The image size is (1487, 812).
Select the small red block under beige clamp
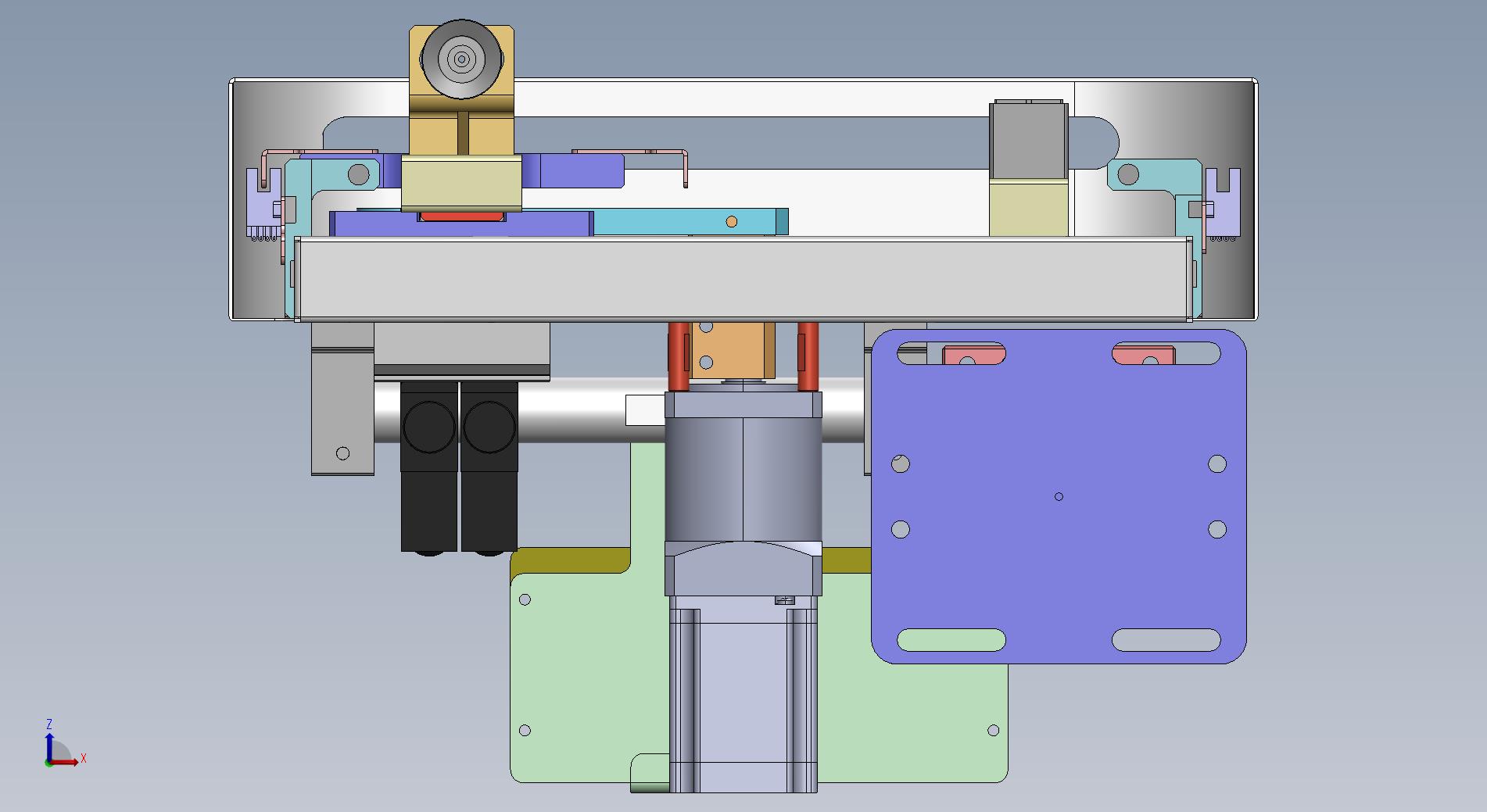tap(461, 216)
